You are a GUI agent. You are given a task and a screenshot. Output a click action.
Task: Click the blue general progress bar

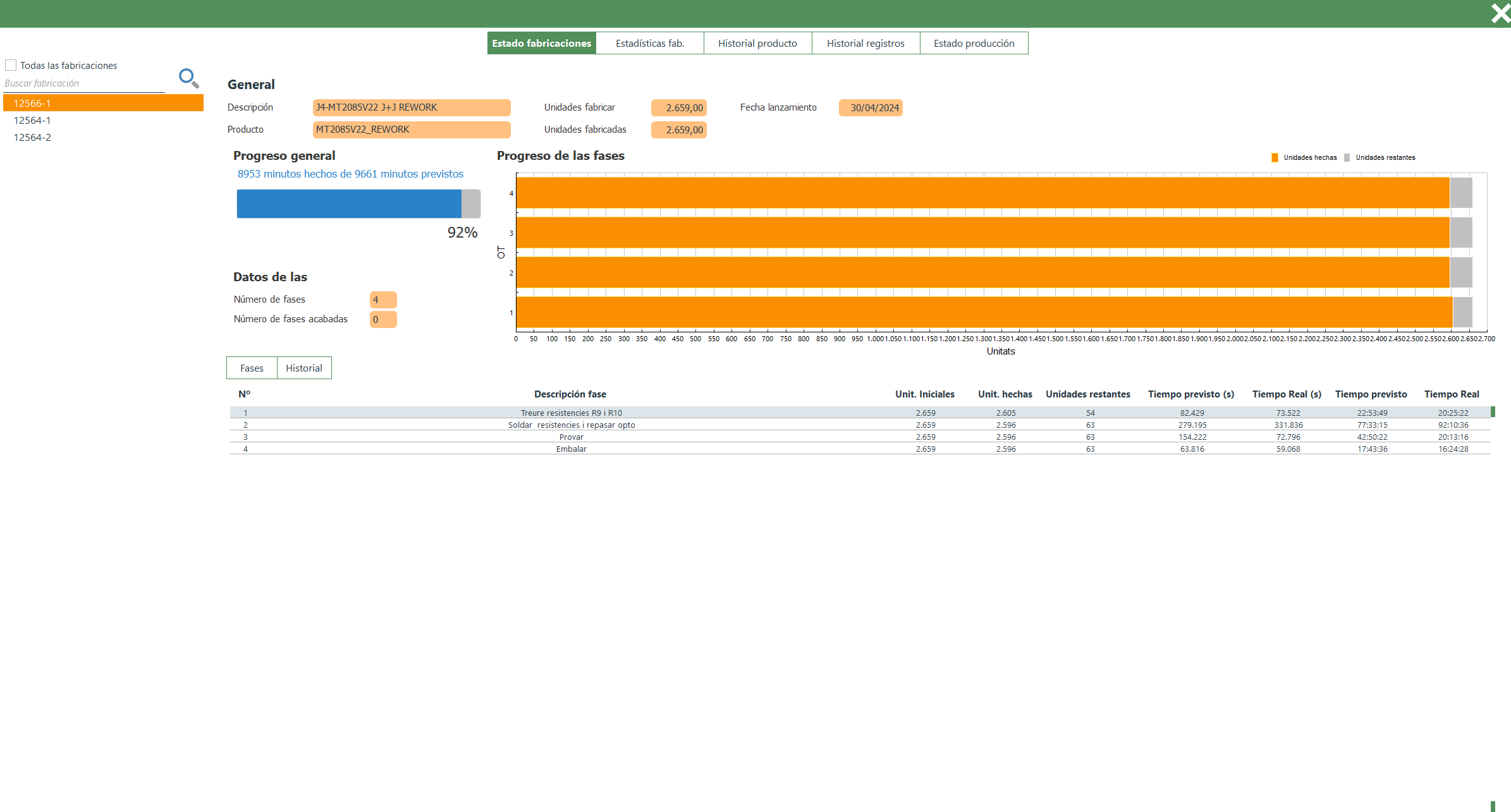coord(349,203)
